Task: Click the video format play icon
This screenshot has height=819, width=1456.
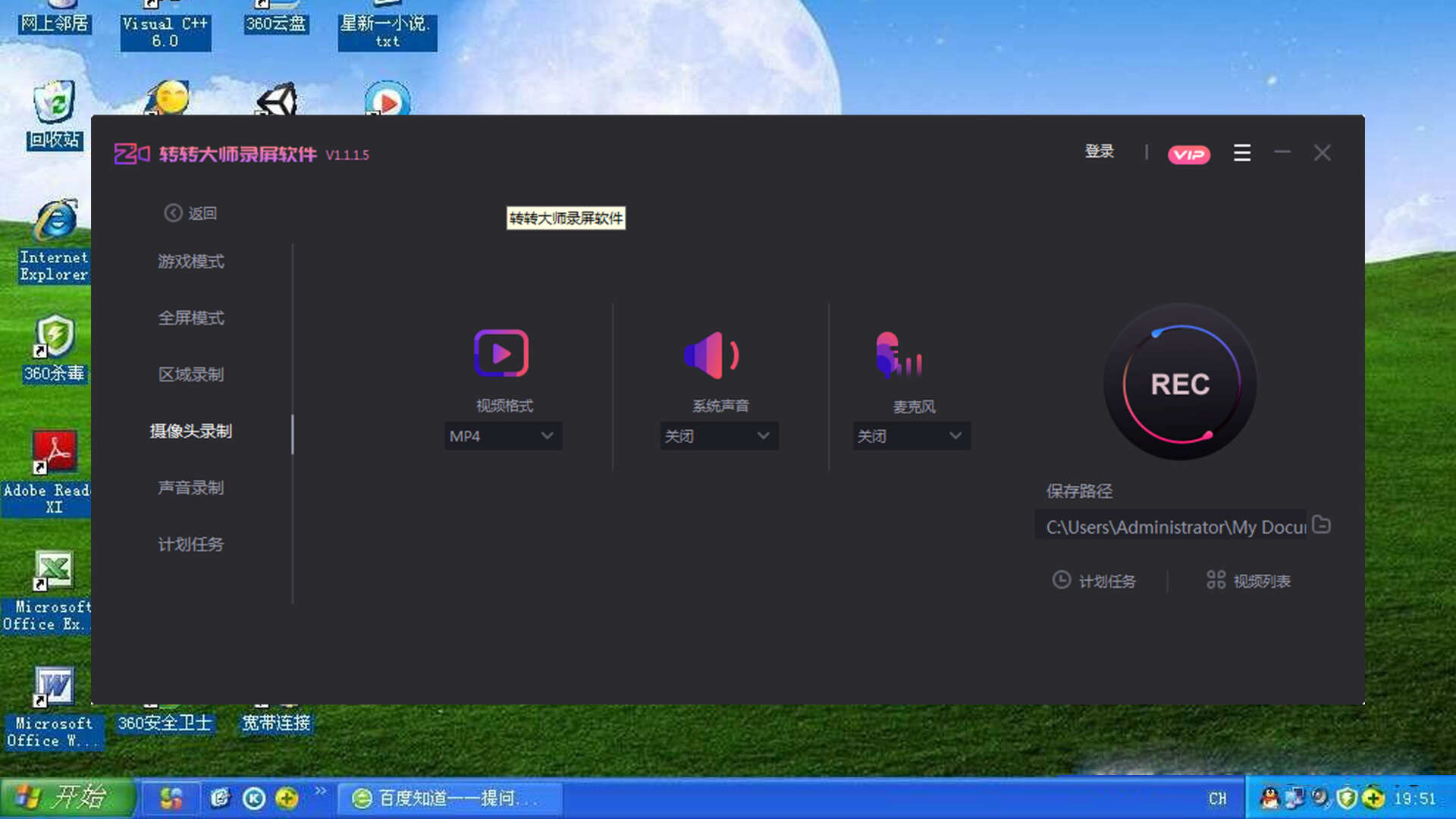Action: (501, 353)
